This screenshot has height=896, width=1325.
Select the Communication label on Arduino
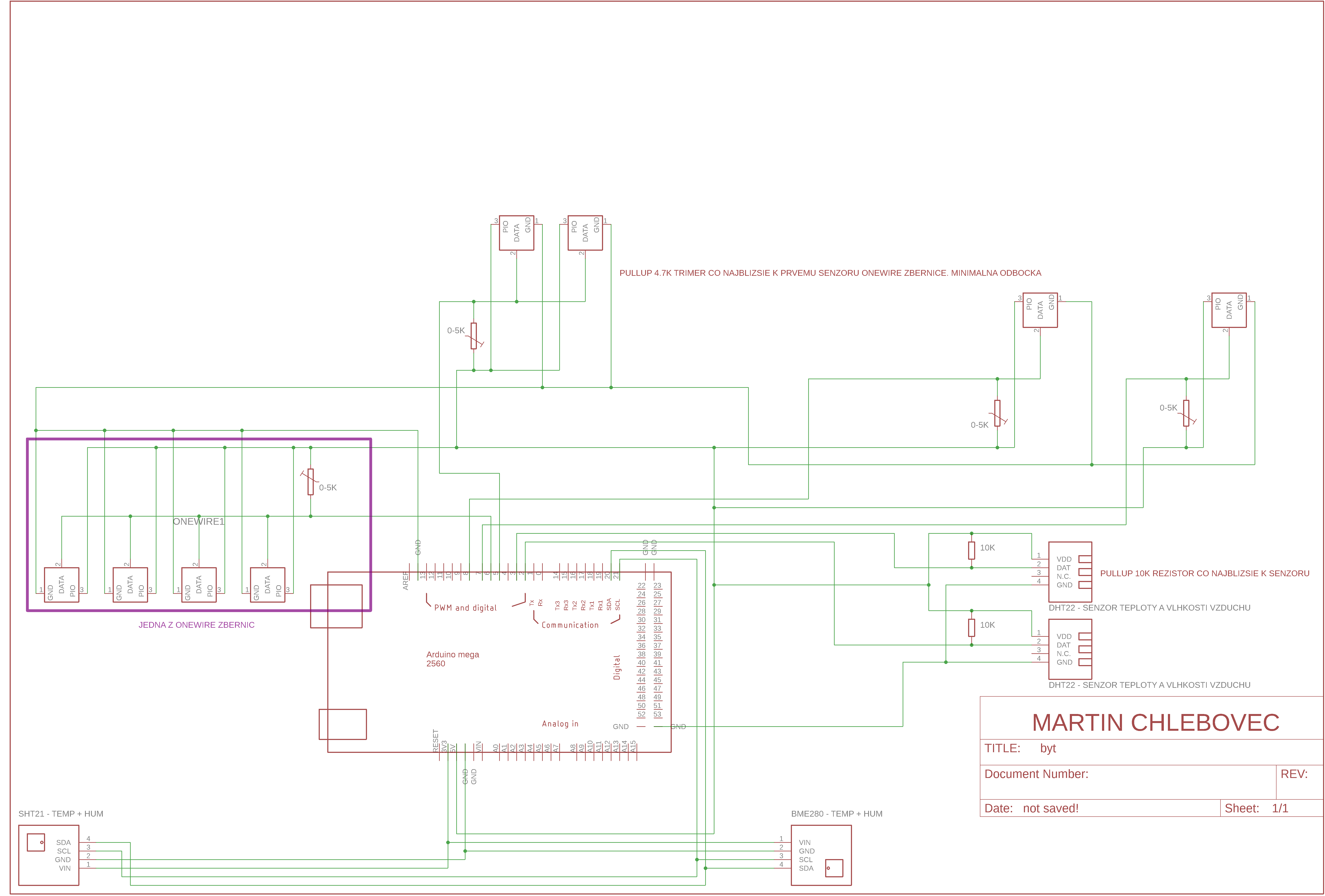pos(570,625)
